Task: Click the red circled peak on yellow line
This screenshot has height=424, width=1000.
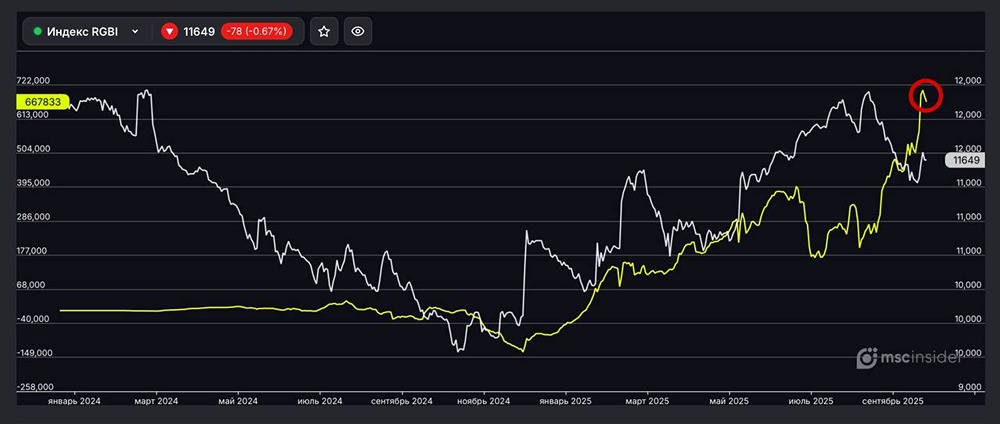Action: click(924, 95)
